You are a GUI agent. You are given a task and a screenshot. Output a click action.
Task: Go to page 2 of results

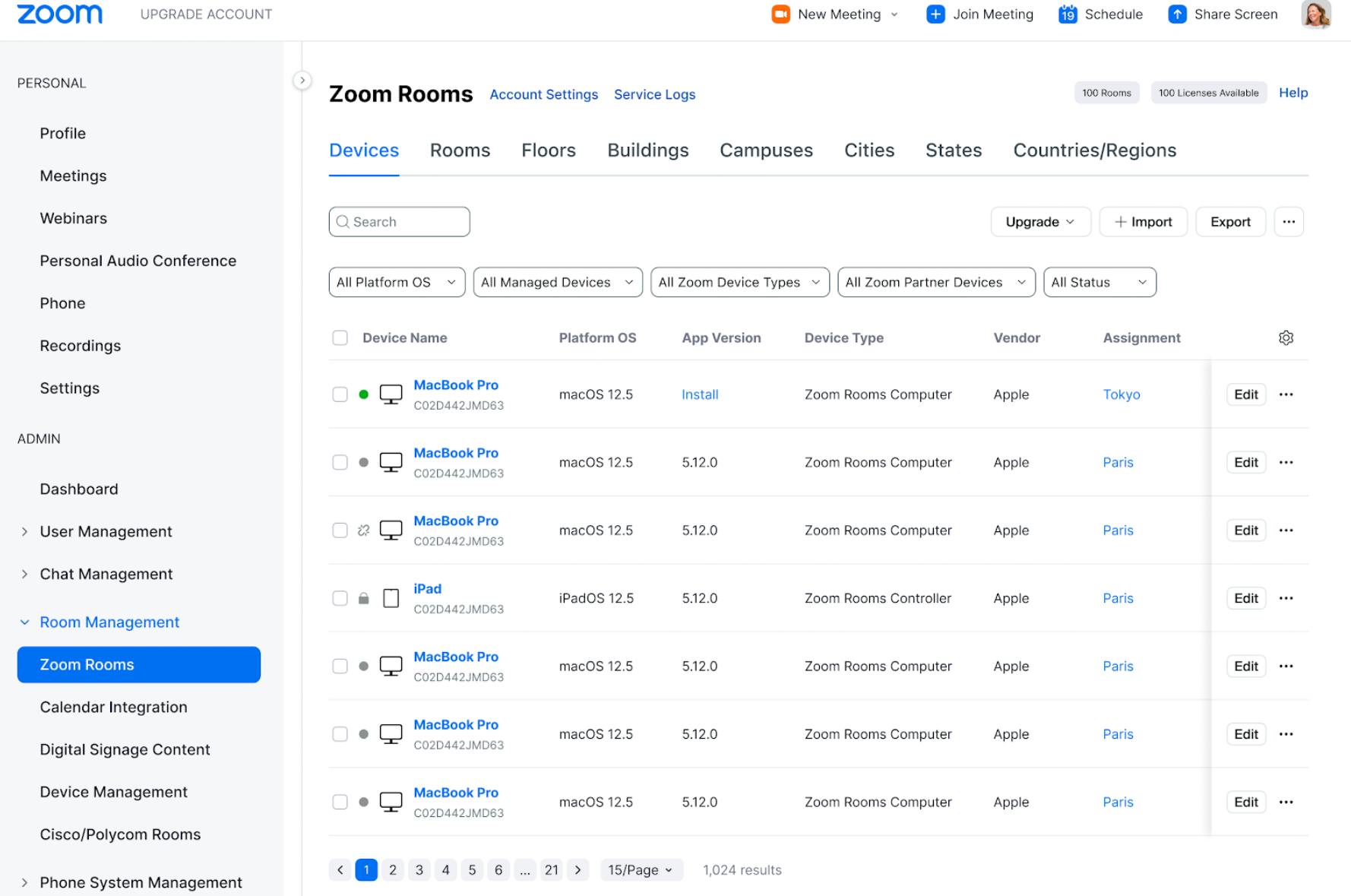coord(393,870)
